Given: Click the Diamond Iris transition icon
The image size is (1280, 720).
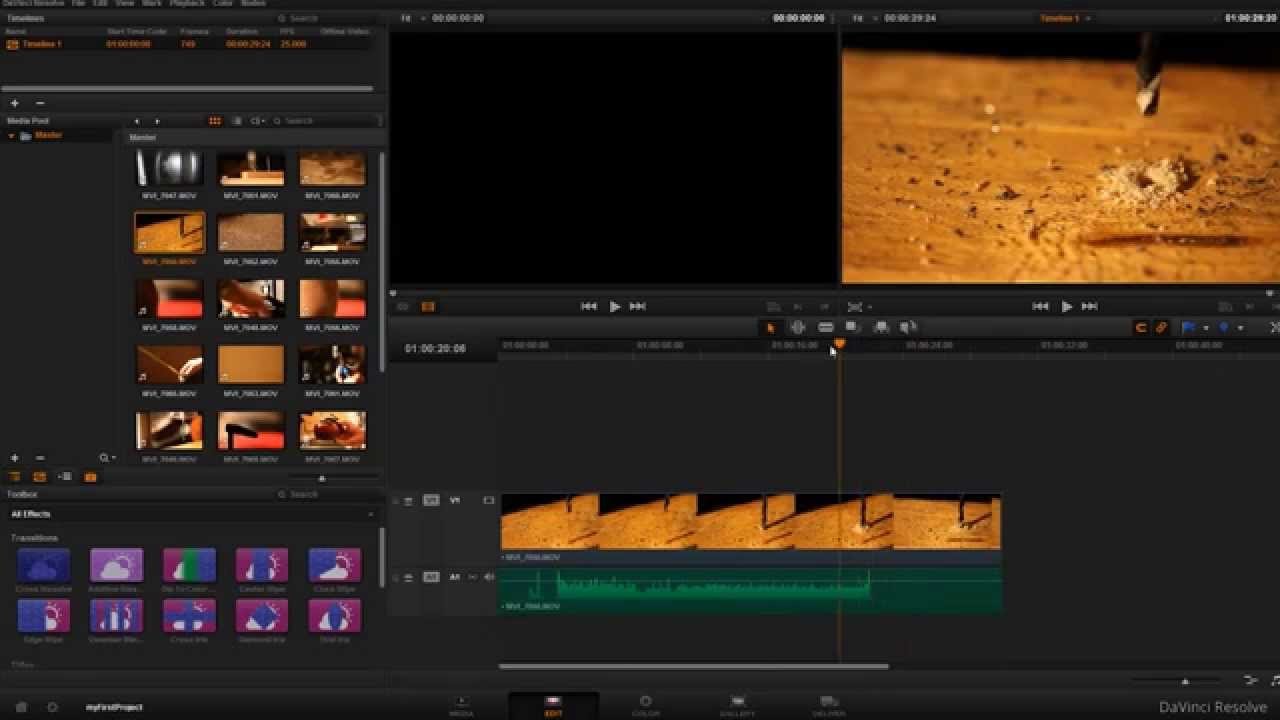Looking at the screenshot, I should (261, 616).
